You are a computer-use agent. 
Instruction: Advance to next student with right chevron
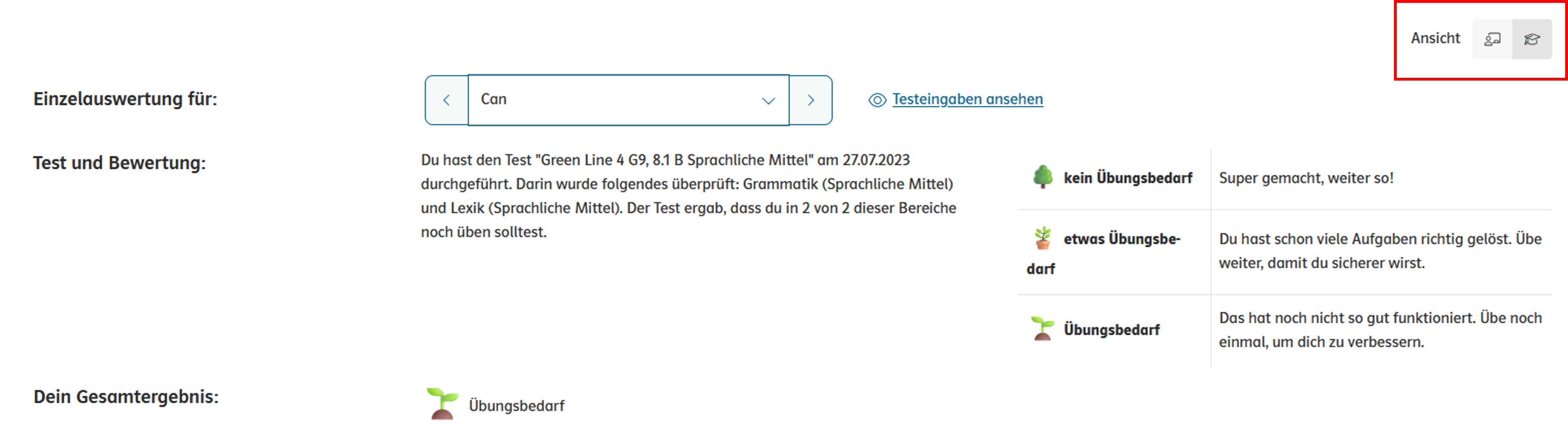click(x=811, y=99)
